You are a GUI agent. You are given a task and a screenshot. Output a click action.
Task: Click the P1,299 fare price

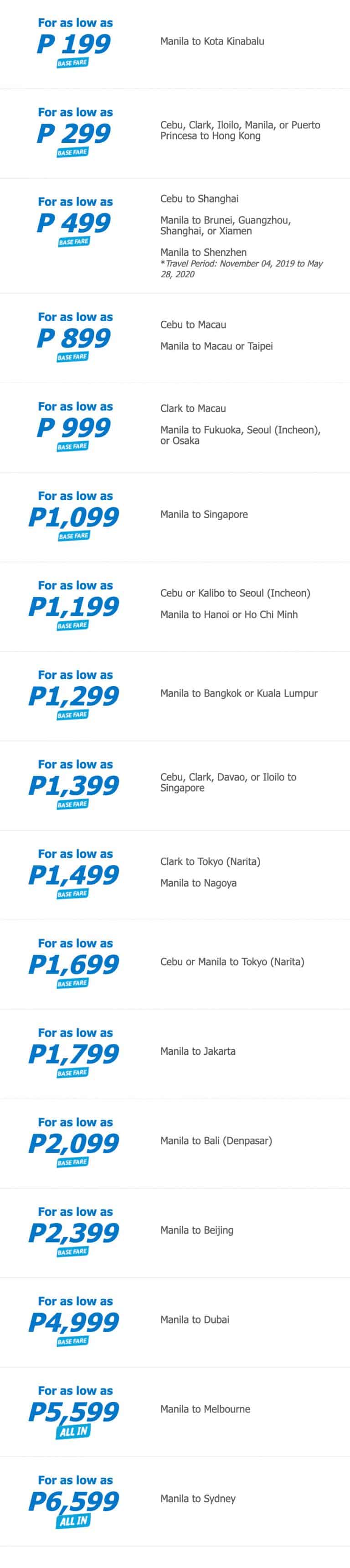point(73,696)
